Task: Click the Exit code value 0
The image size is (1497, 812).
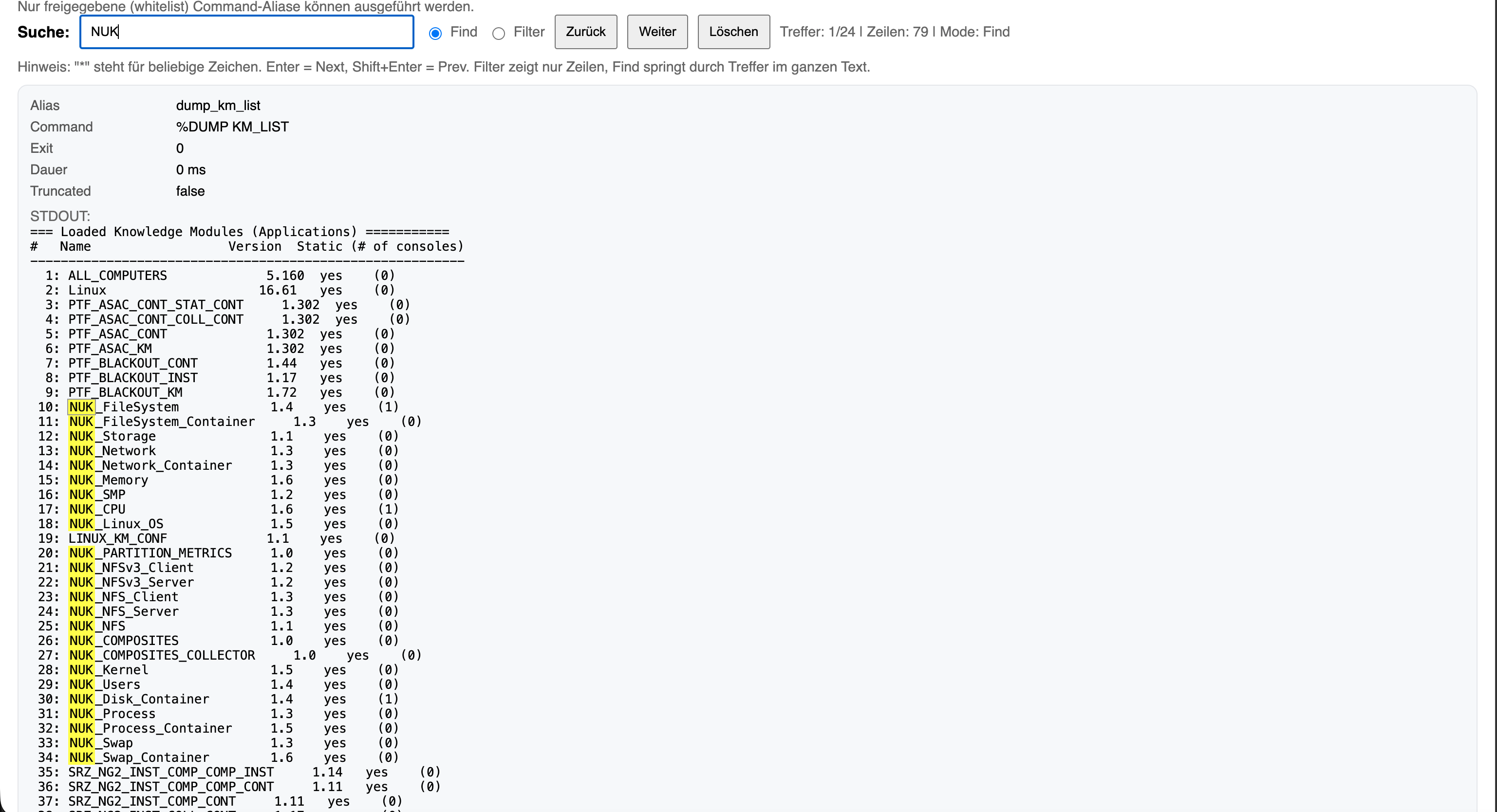Action: 180,148
